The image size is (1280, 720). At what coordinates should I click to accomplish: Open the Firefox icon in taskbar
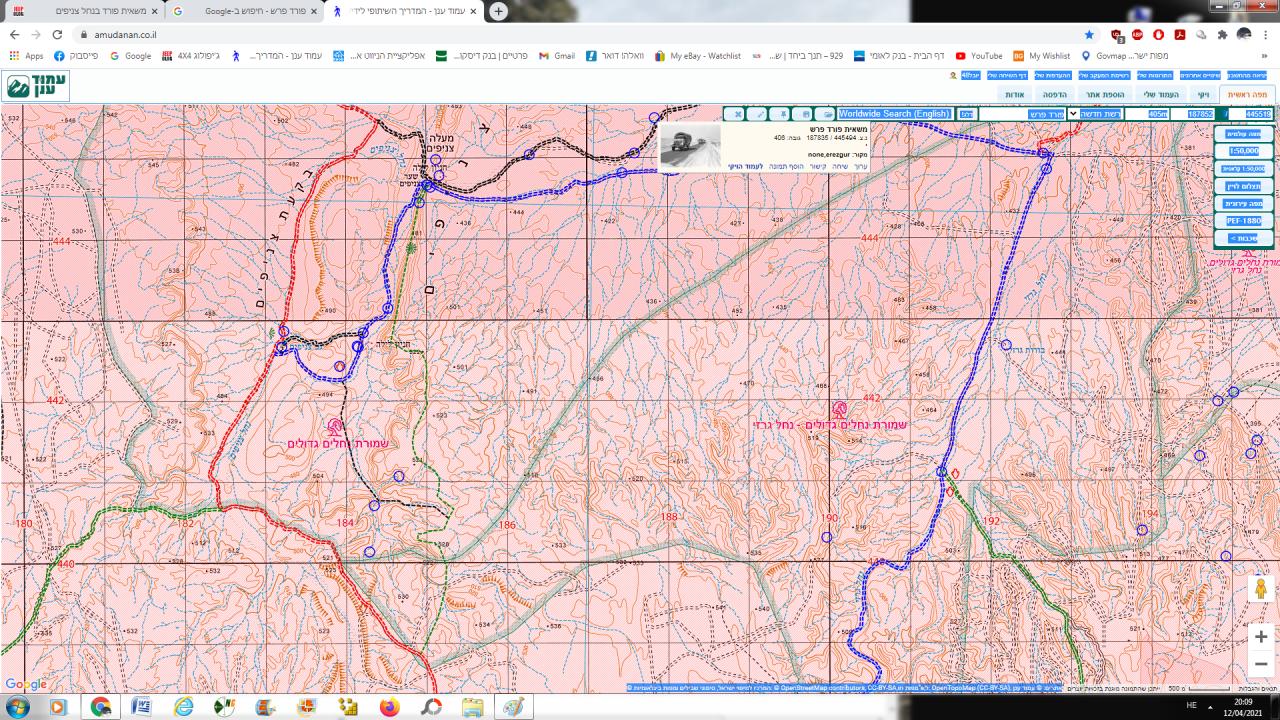point(389,707)
